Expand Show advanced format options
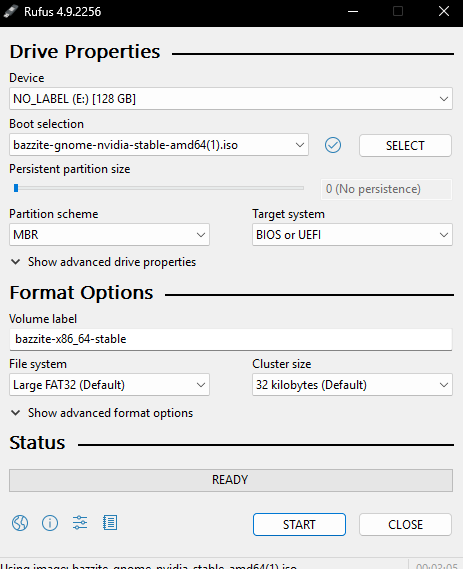 point(102,413)
